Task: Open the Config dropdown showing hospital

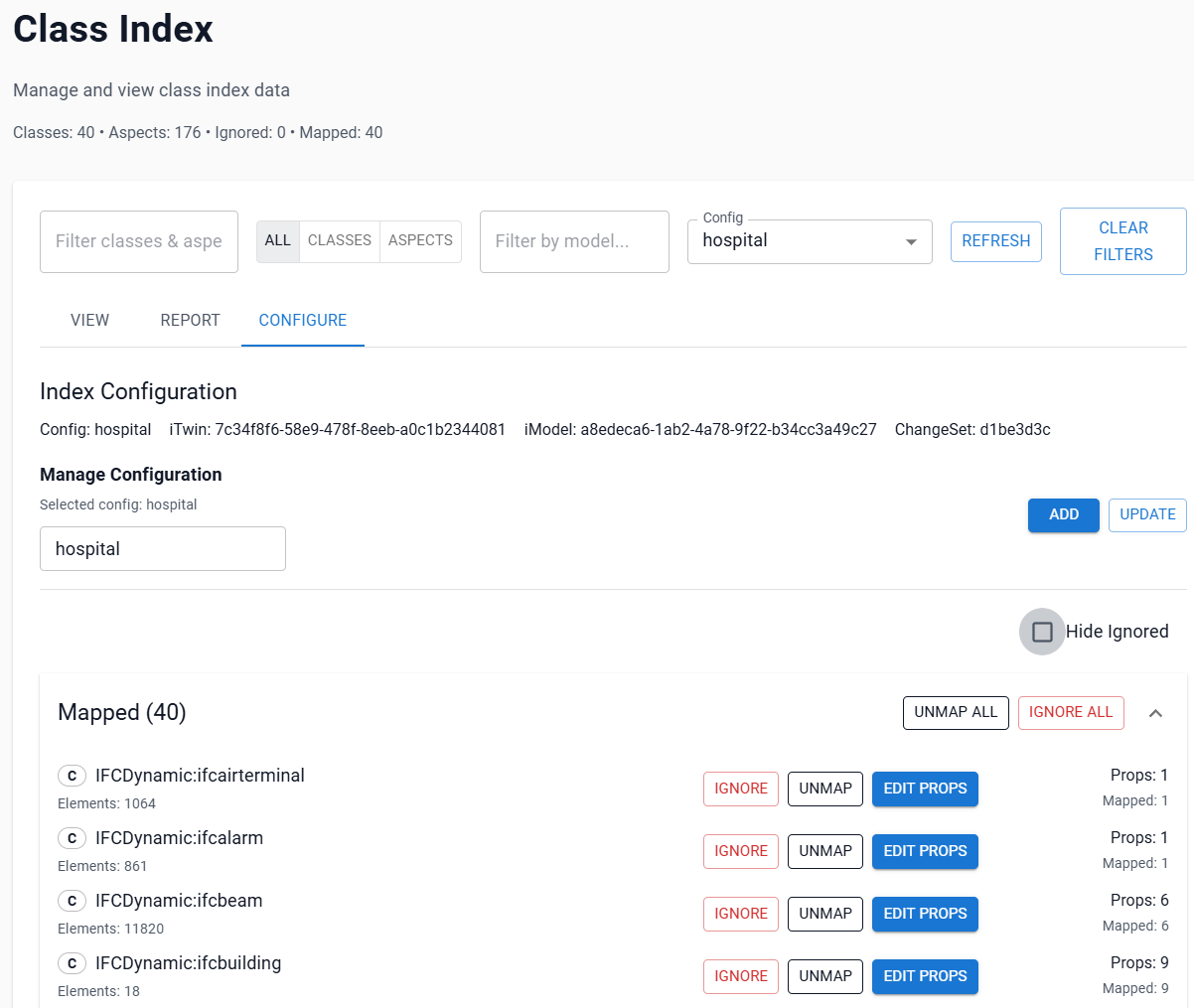Action: [810, 241]
